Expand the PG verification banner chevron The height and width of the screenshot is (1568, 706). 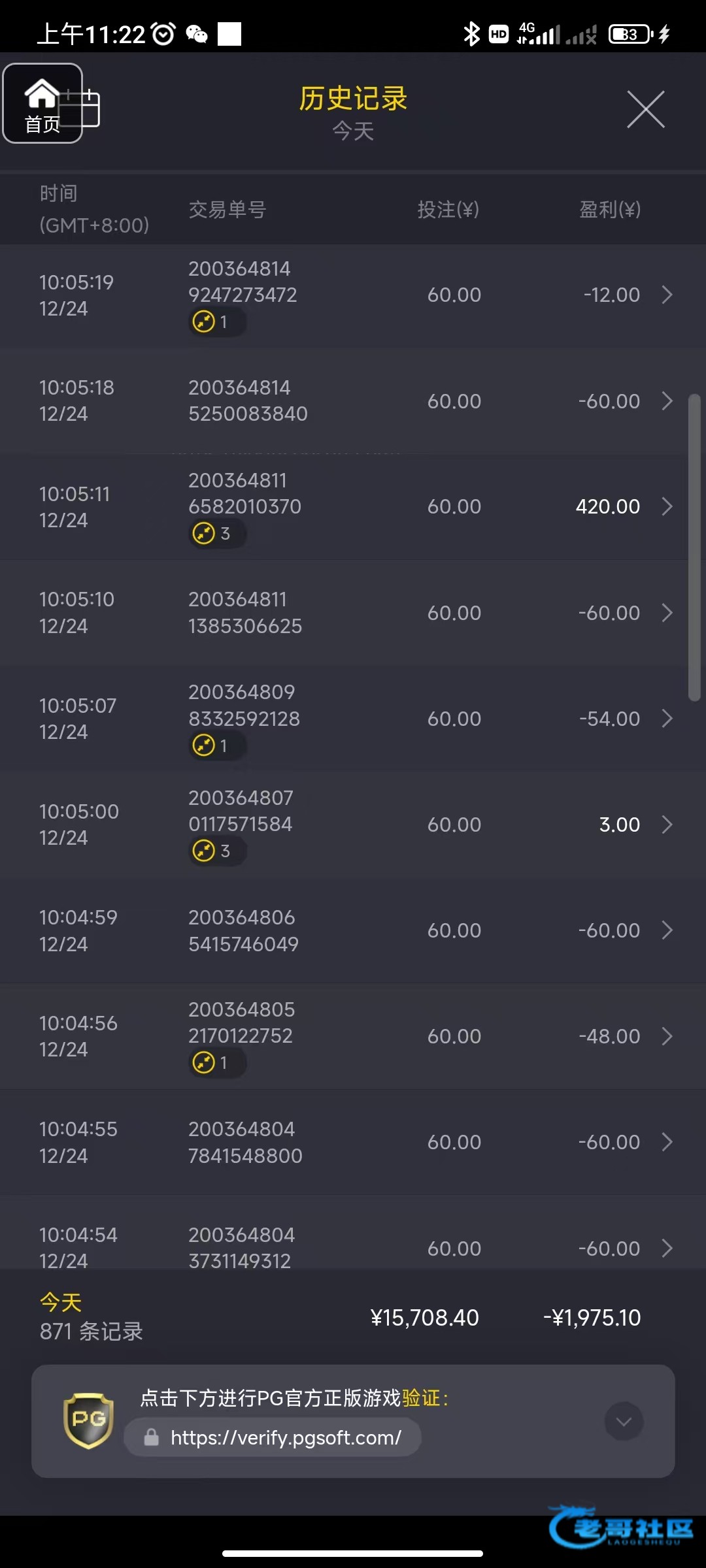pos(624,1421)
